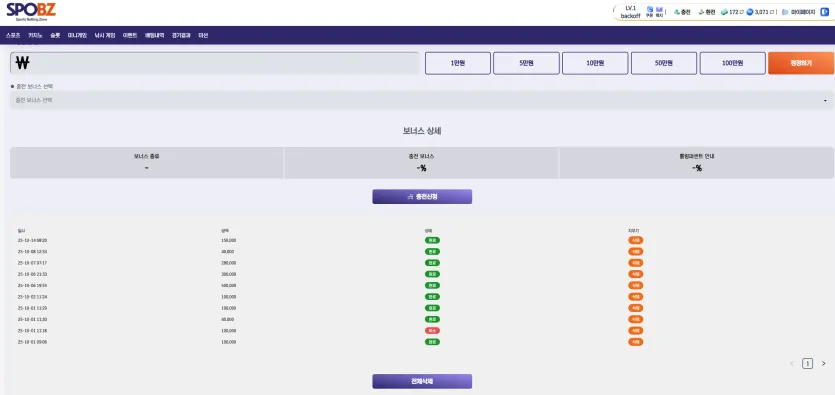This screenshot has height=395, width=835.
Task: Click LV.1 backoff user badge
Action: click(630, 12)
